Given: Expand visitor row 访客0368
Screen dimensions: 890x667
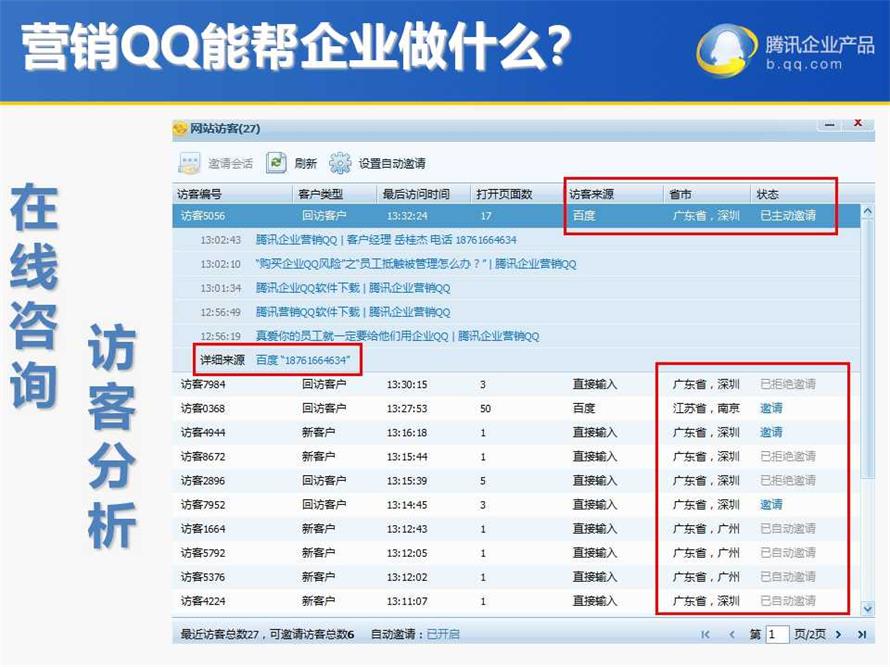Looking at the screenshot, I should pos(203,408).
